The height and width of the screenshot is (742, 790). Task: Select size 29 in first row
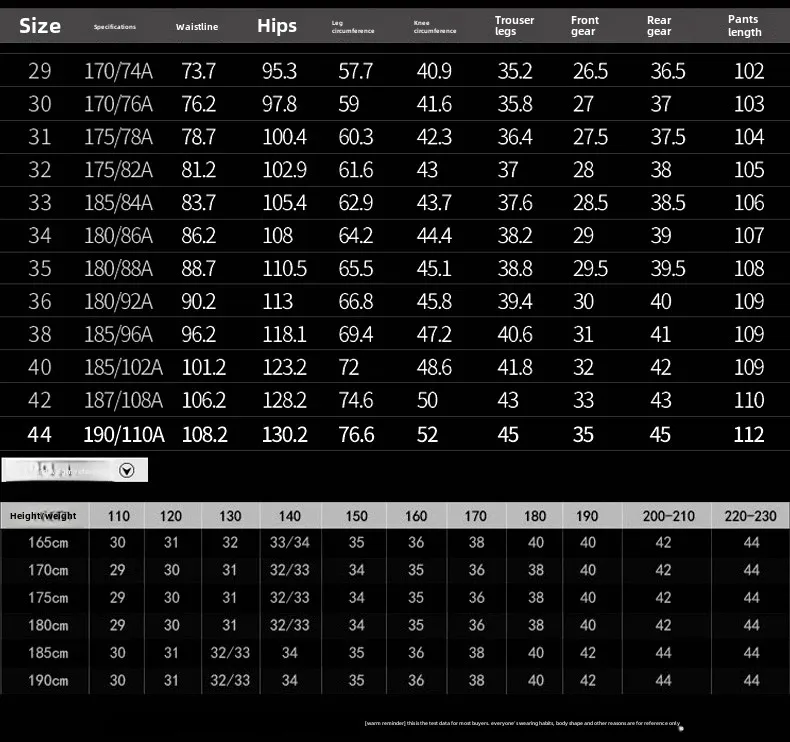39,71
